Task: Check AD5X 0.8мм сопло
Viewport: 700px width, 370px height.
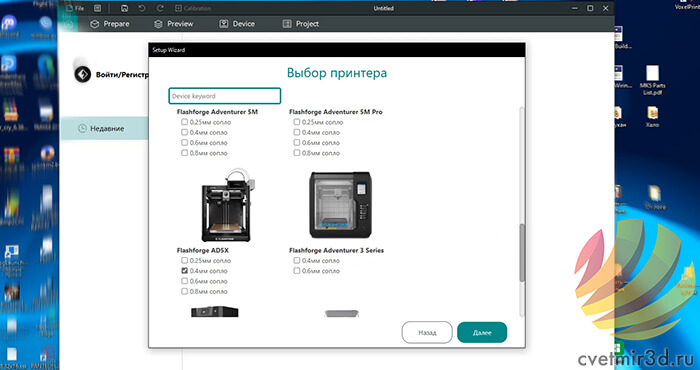Action: click(184, 291)
